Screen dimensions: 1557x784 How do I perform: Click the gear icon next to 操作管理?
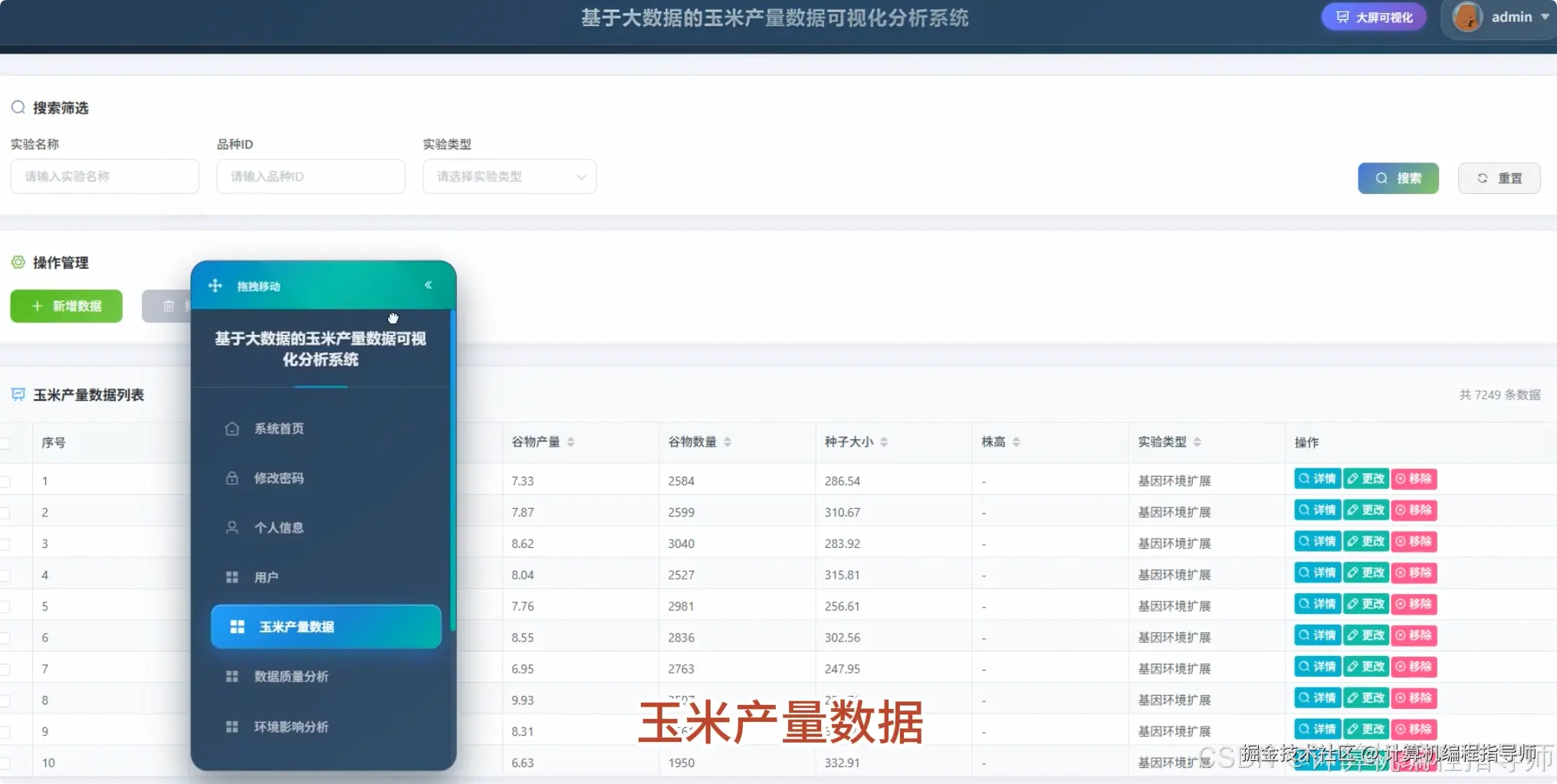tap(18, 262)
